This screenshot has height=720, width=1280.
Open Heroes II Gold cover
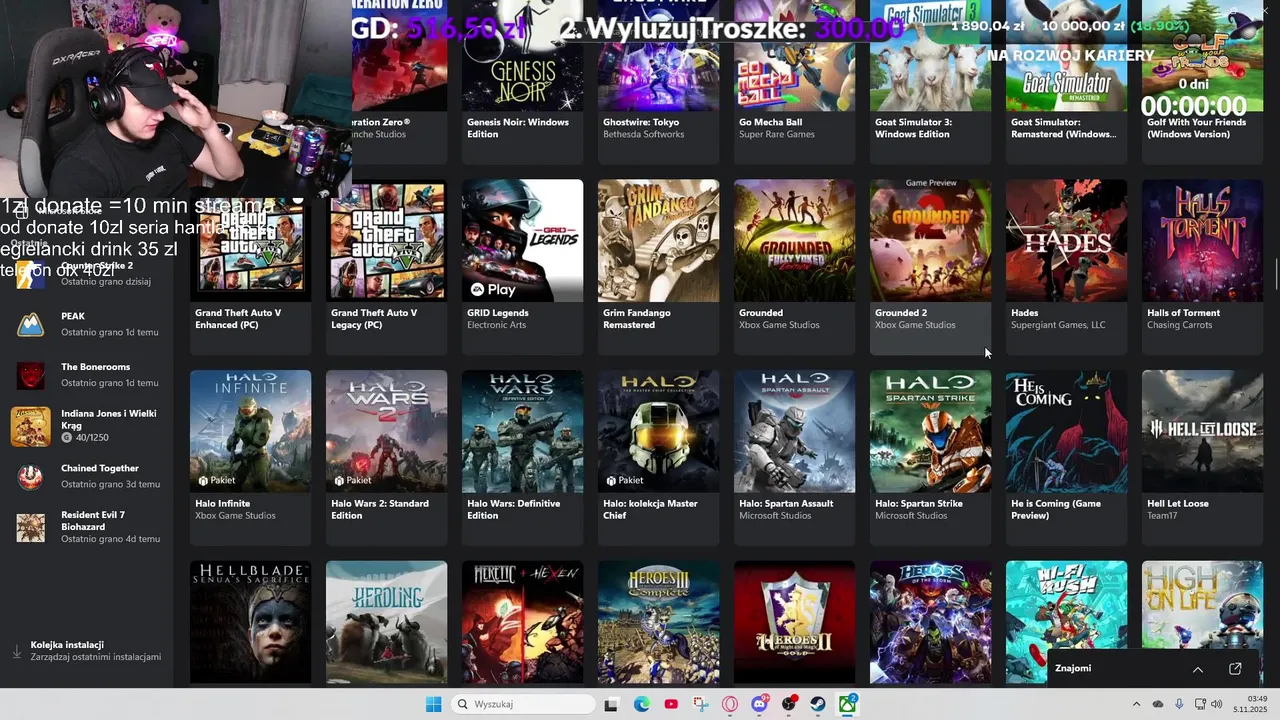click(x=794, y=622)
